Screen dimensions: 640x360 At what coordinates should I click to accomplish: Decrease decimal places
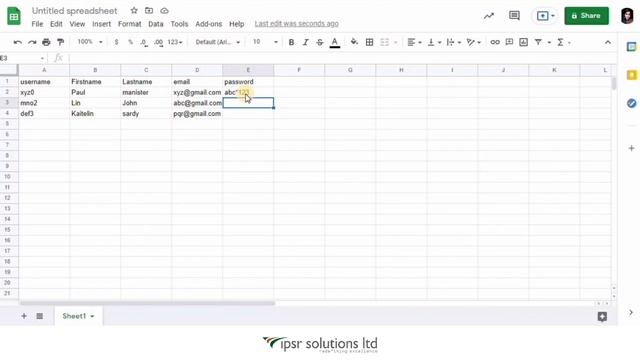tap(144, 42)
